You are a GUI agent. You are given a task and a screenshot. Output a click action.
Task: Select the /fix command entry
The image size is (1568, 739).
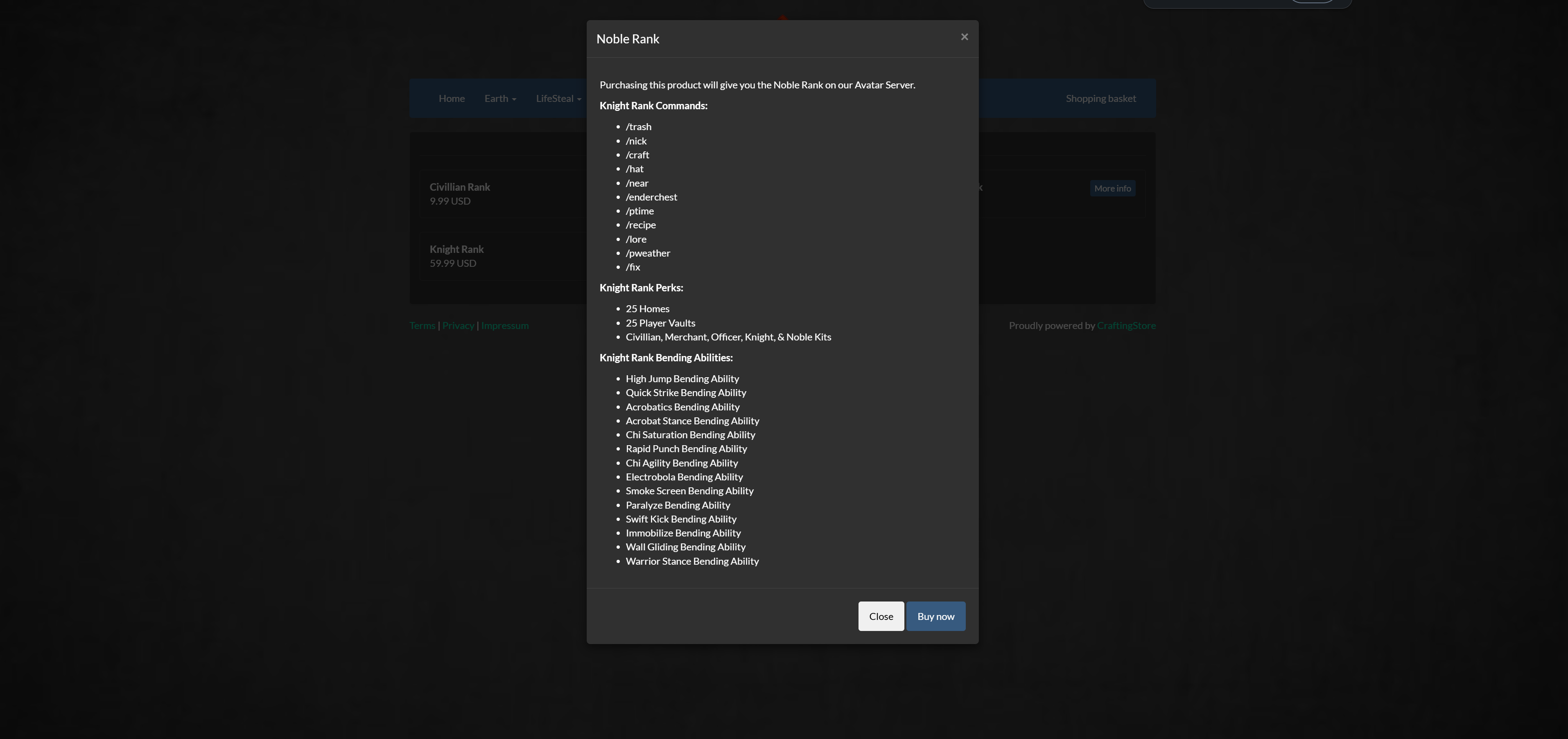(x=633, y=267)
